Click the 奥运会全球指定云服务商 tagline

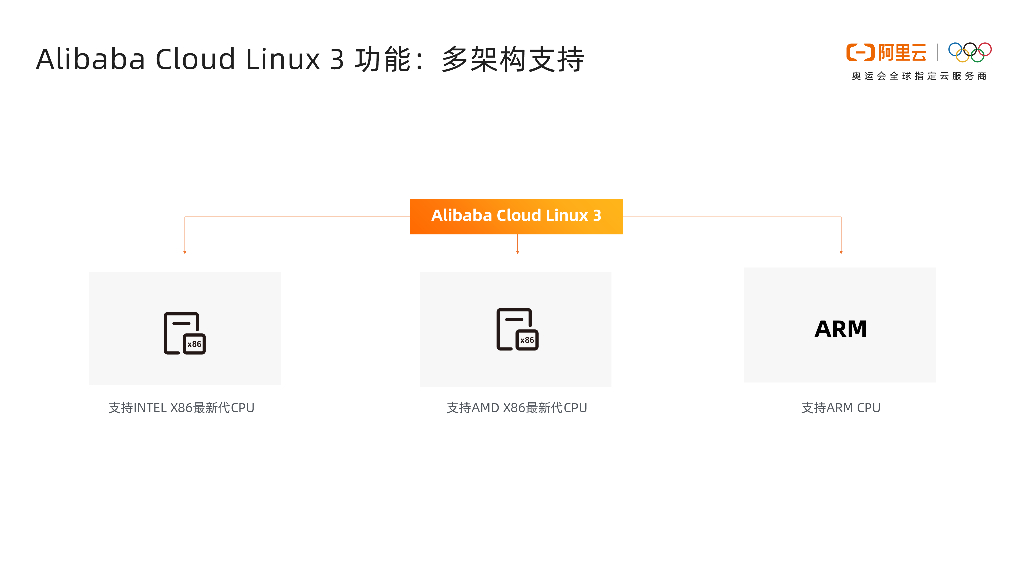[918, 76]
